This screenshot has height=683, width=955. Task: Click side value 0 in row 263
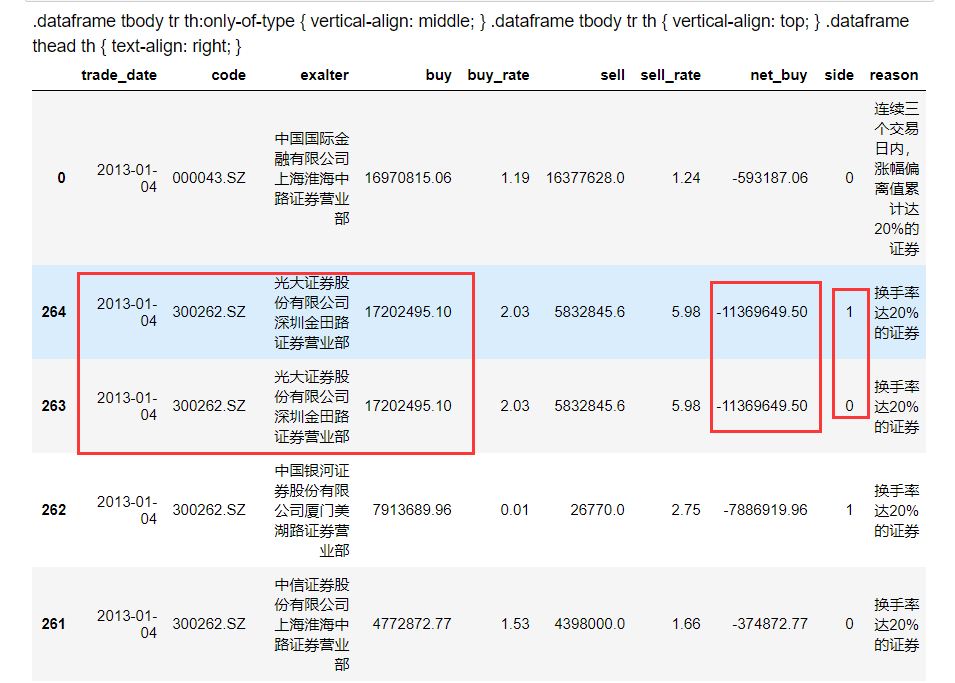pos(849,406)
